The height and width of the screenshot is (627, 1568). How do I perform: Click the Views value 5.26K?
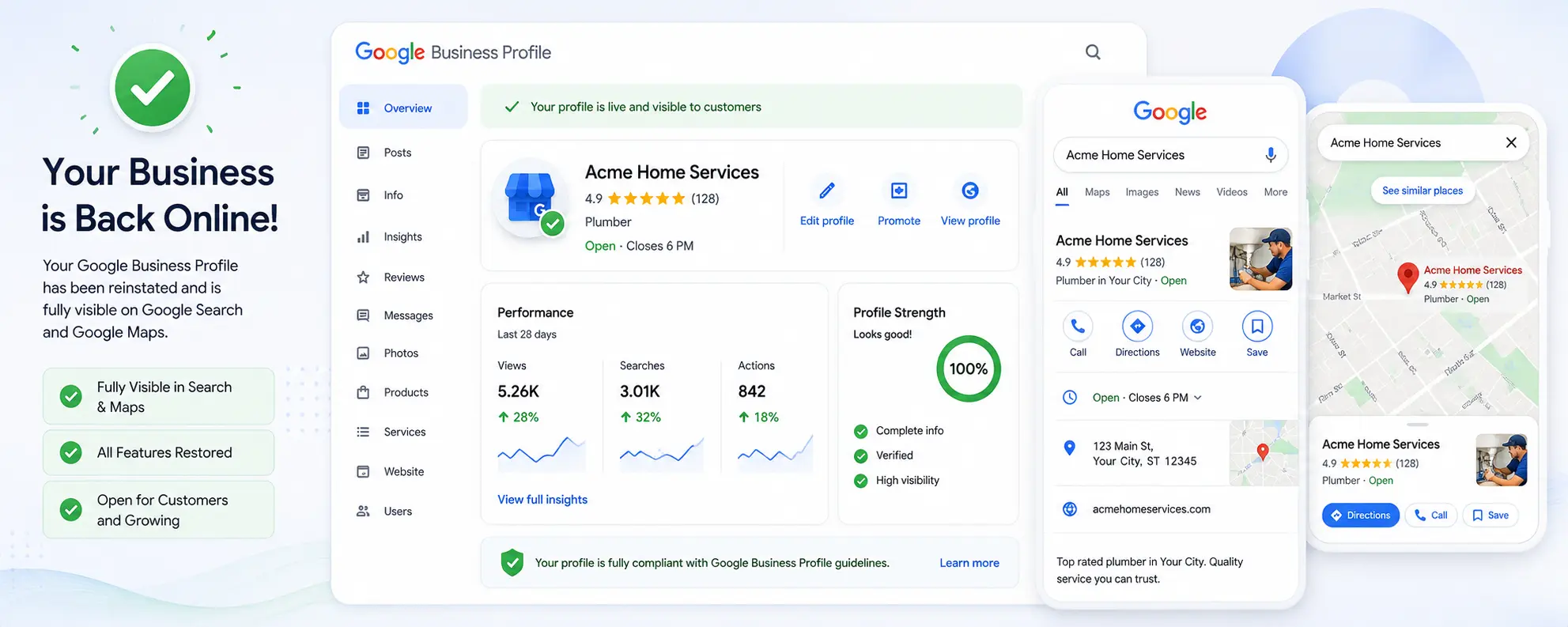point(519,391)
